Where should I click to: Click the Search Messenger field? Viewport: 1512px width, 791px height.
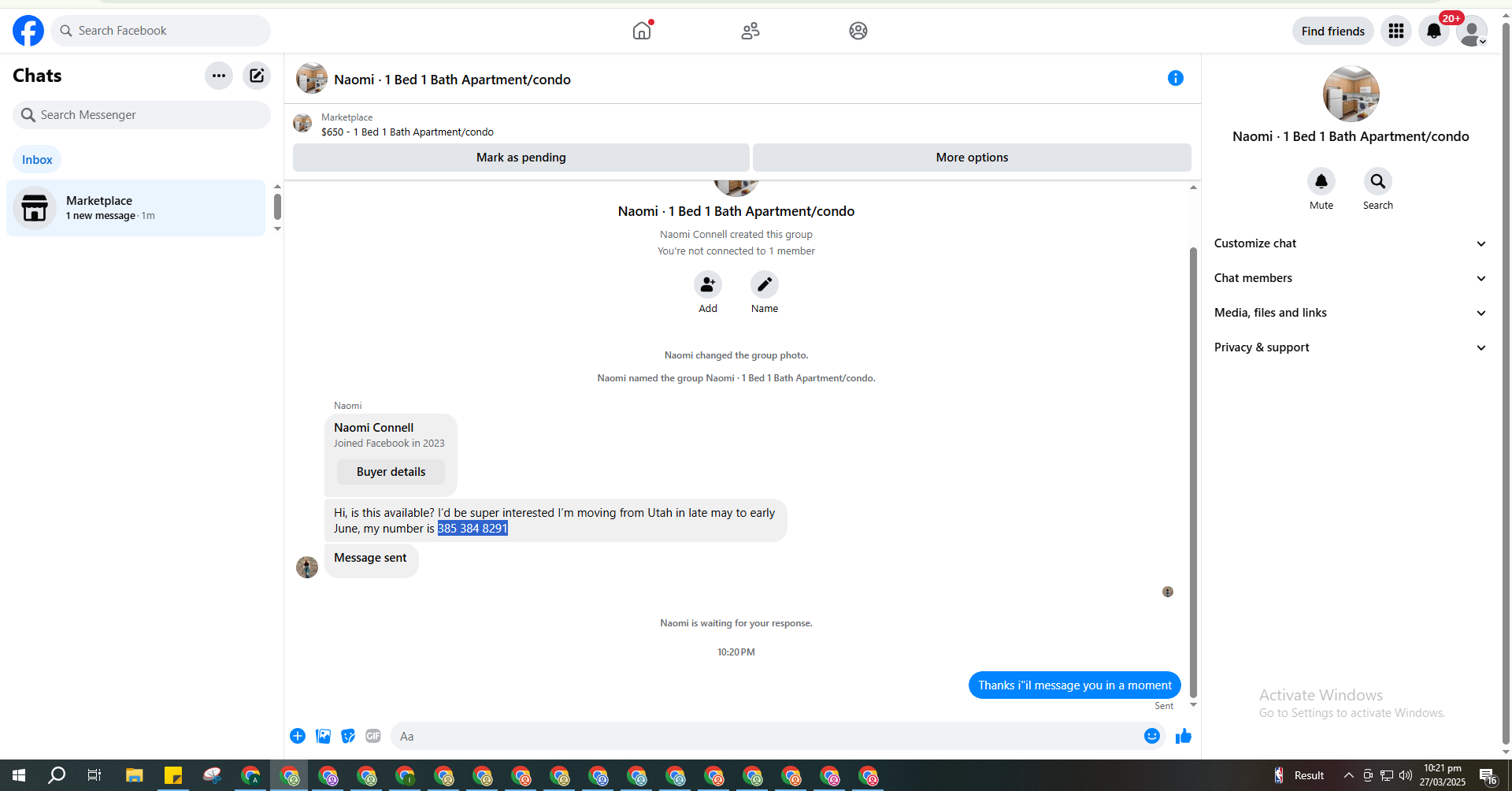point(142,115)
